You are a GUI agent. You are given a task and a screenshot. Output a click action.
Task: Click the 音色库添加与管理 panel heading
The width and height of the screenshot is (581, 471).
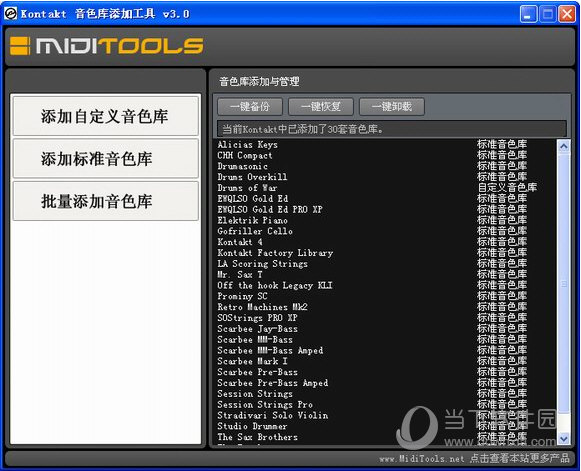(259, 81)
